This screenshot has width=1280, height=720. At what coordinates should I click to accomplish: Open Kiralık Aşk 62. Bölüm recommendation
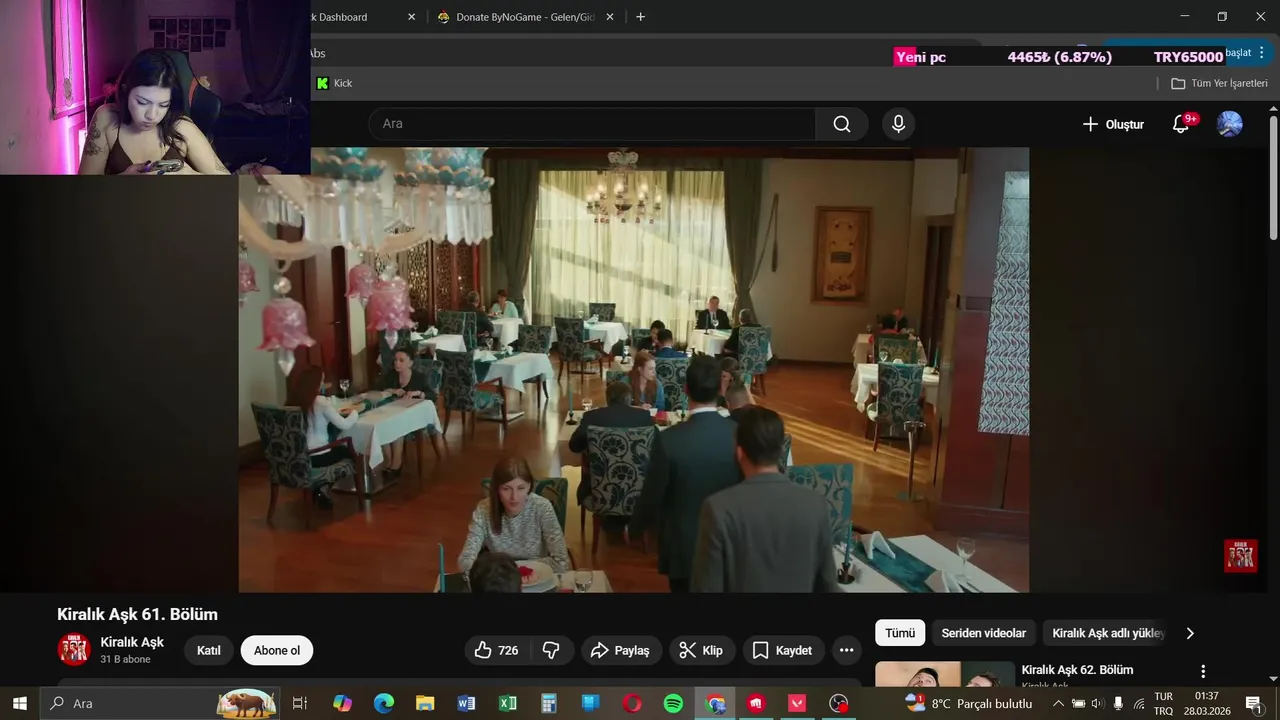point(1077,670)
